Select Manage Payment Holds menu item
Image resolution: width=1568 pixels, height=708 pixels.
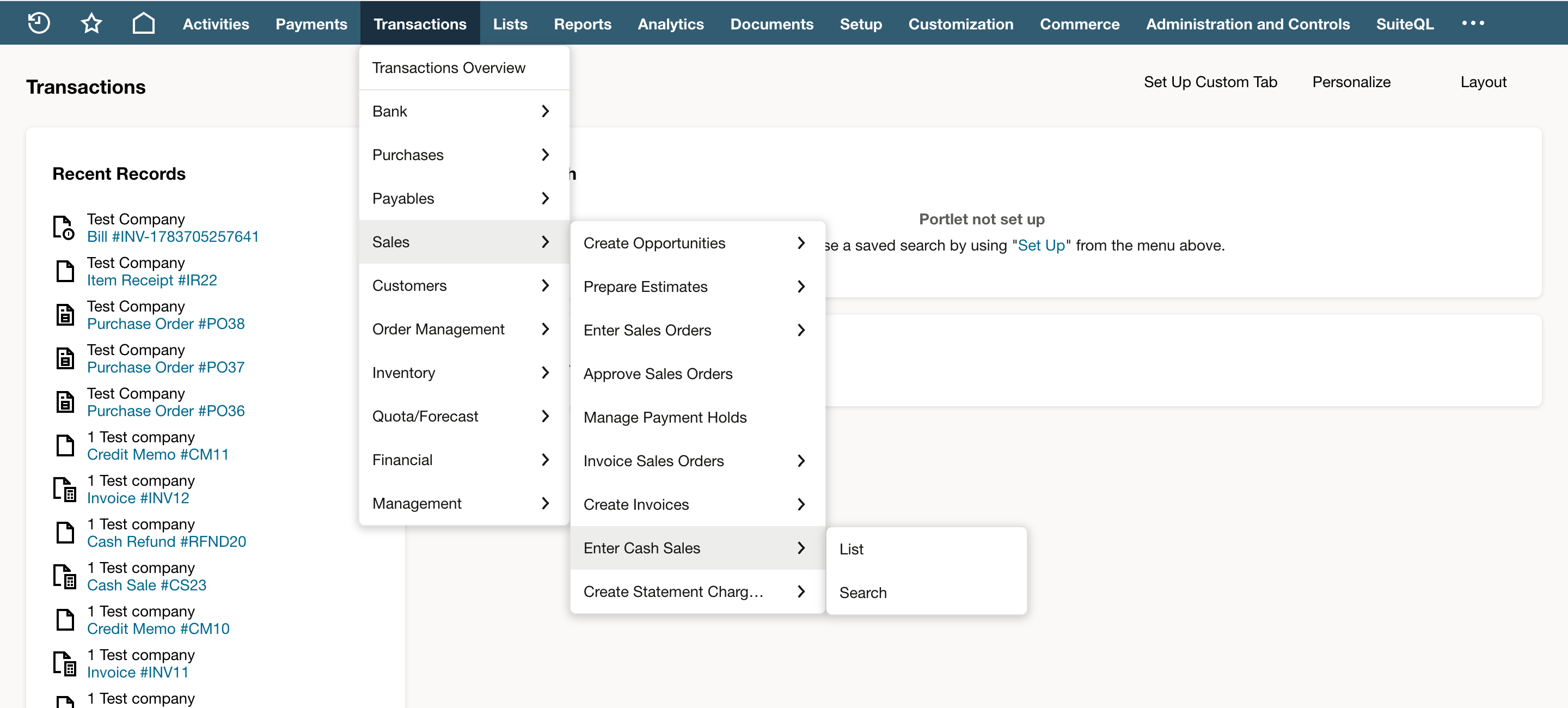tap(697, 418)
